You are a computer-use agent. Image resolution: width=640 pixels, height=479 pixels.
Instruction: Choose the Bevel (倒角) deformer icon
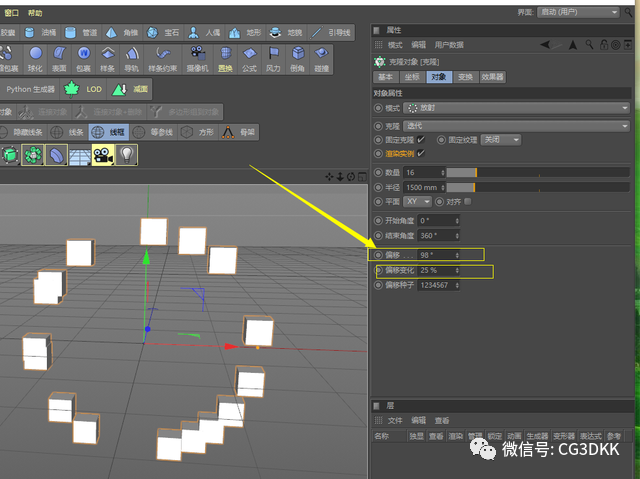point(298,59)
